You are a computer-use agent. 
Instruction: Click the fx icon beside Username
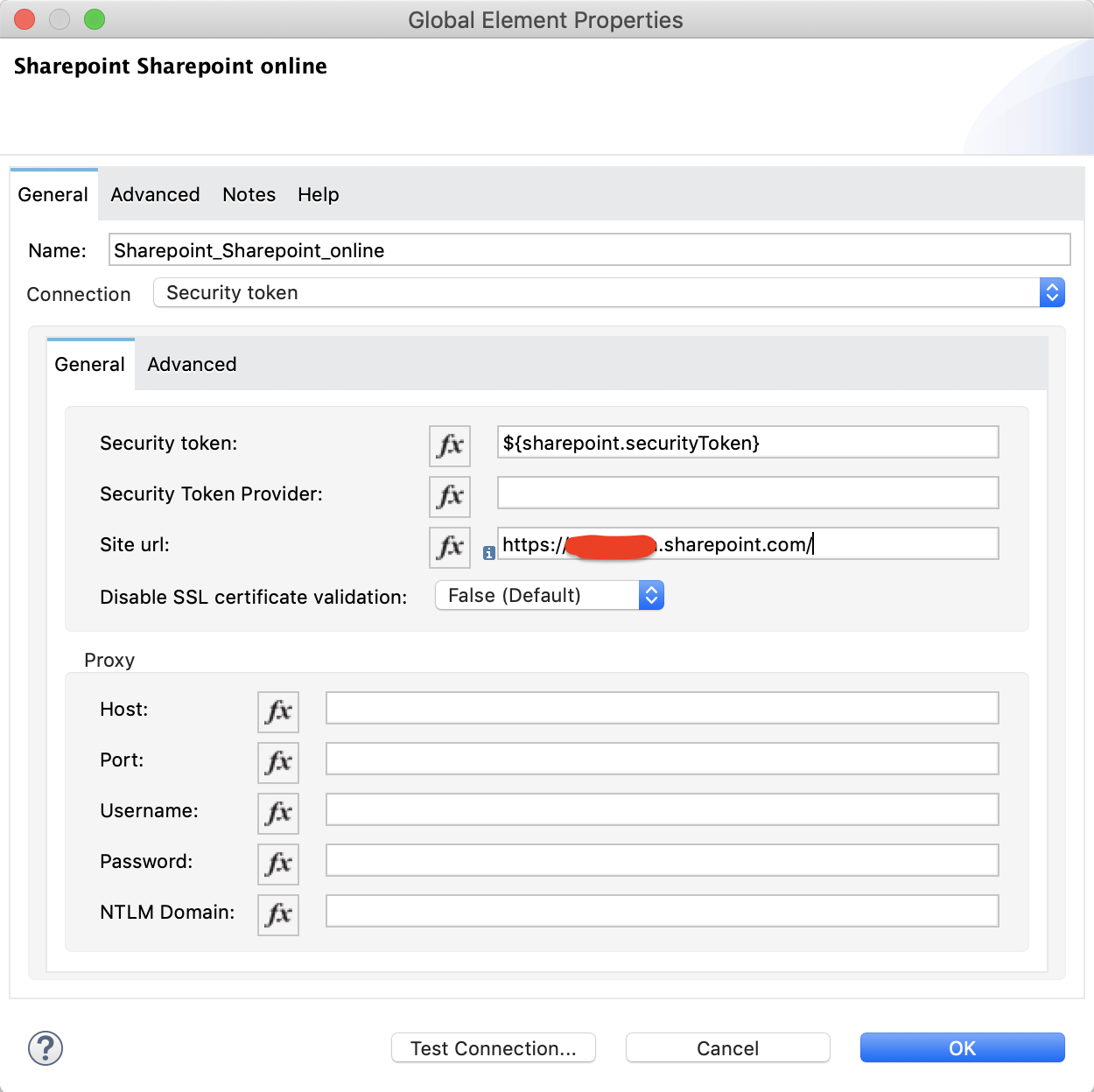point(277,813)
